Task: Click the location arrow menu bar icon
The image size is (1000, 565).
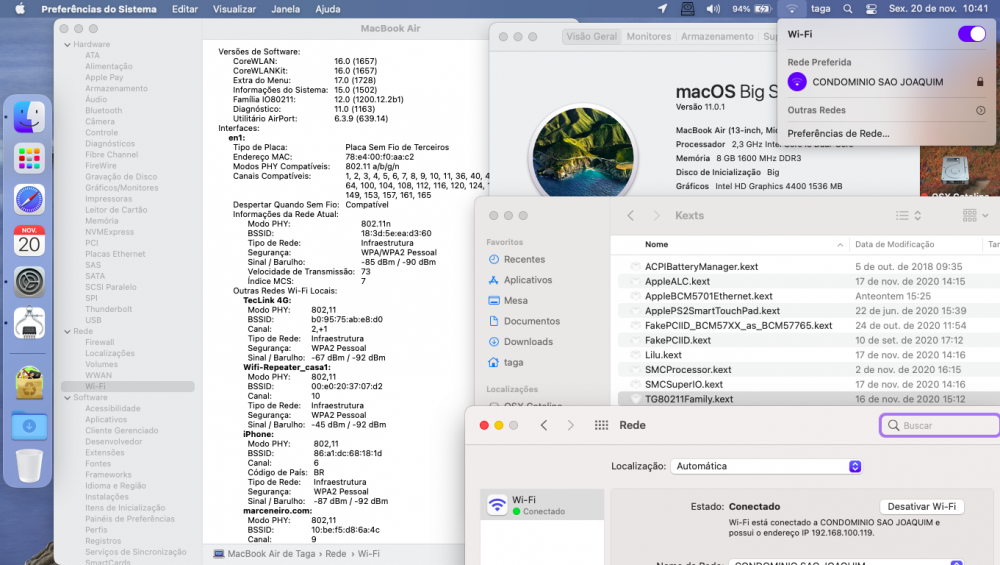Action: 663,9
